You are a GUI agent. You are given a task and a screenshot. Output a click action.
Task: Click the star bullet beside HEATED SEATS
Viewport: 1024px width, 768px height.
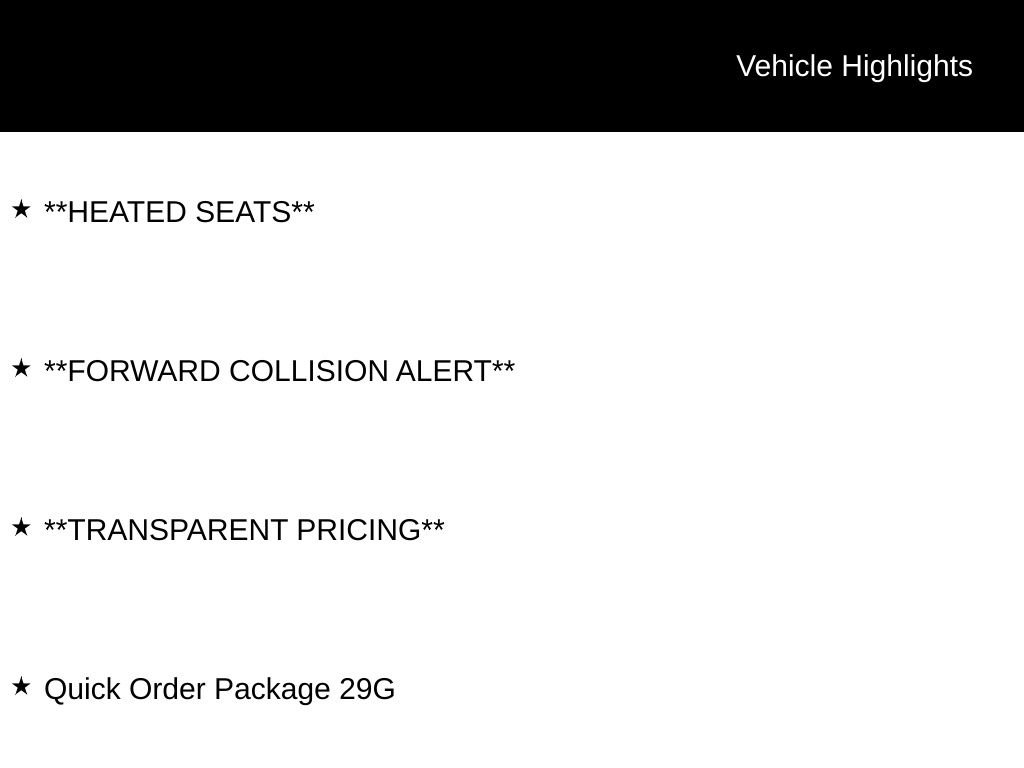21,209
